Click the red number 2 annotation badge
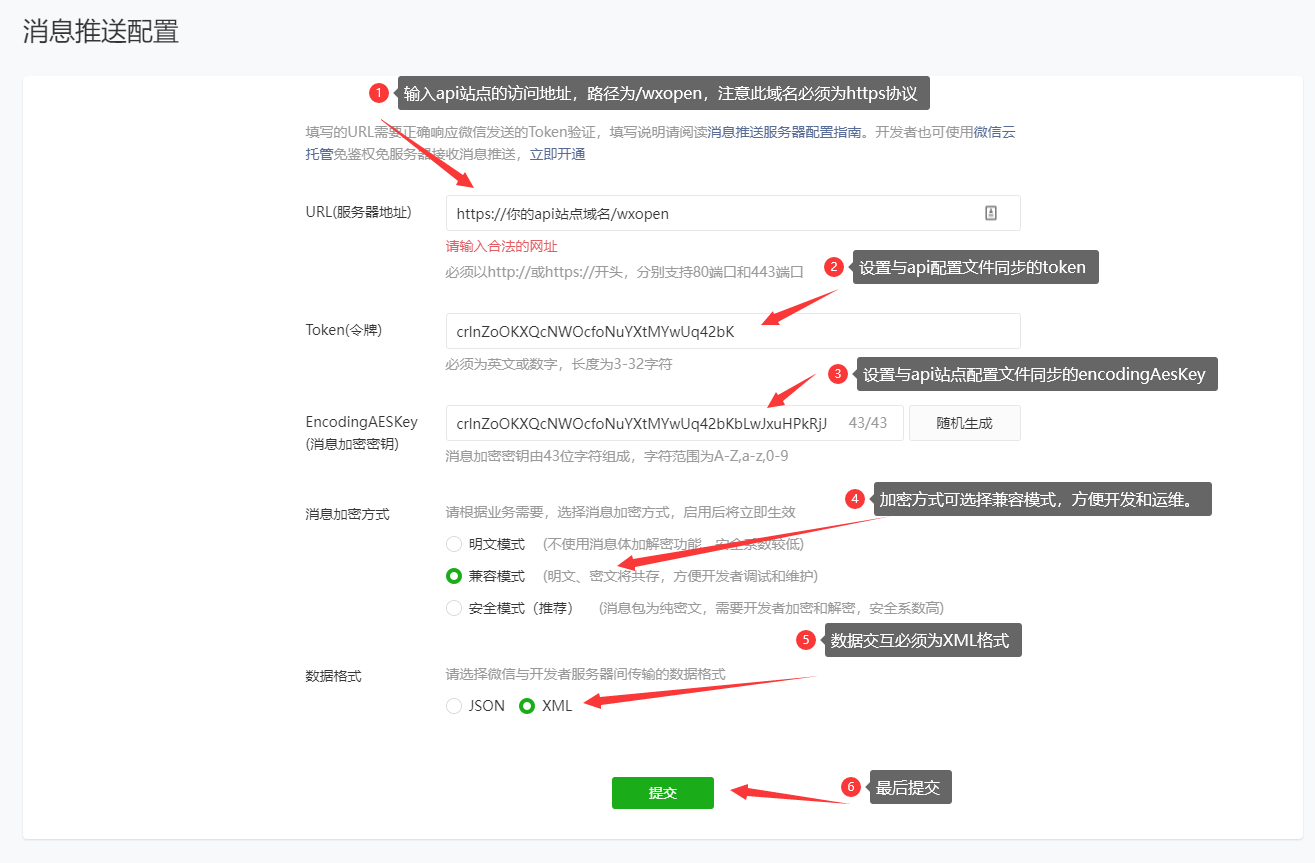Image resolution: width=1315 pixels, height=863 pixels. pyautogui.click(x=833, y=267)
